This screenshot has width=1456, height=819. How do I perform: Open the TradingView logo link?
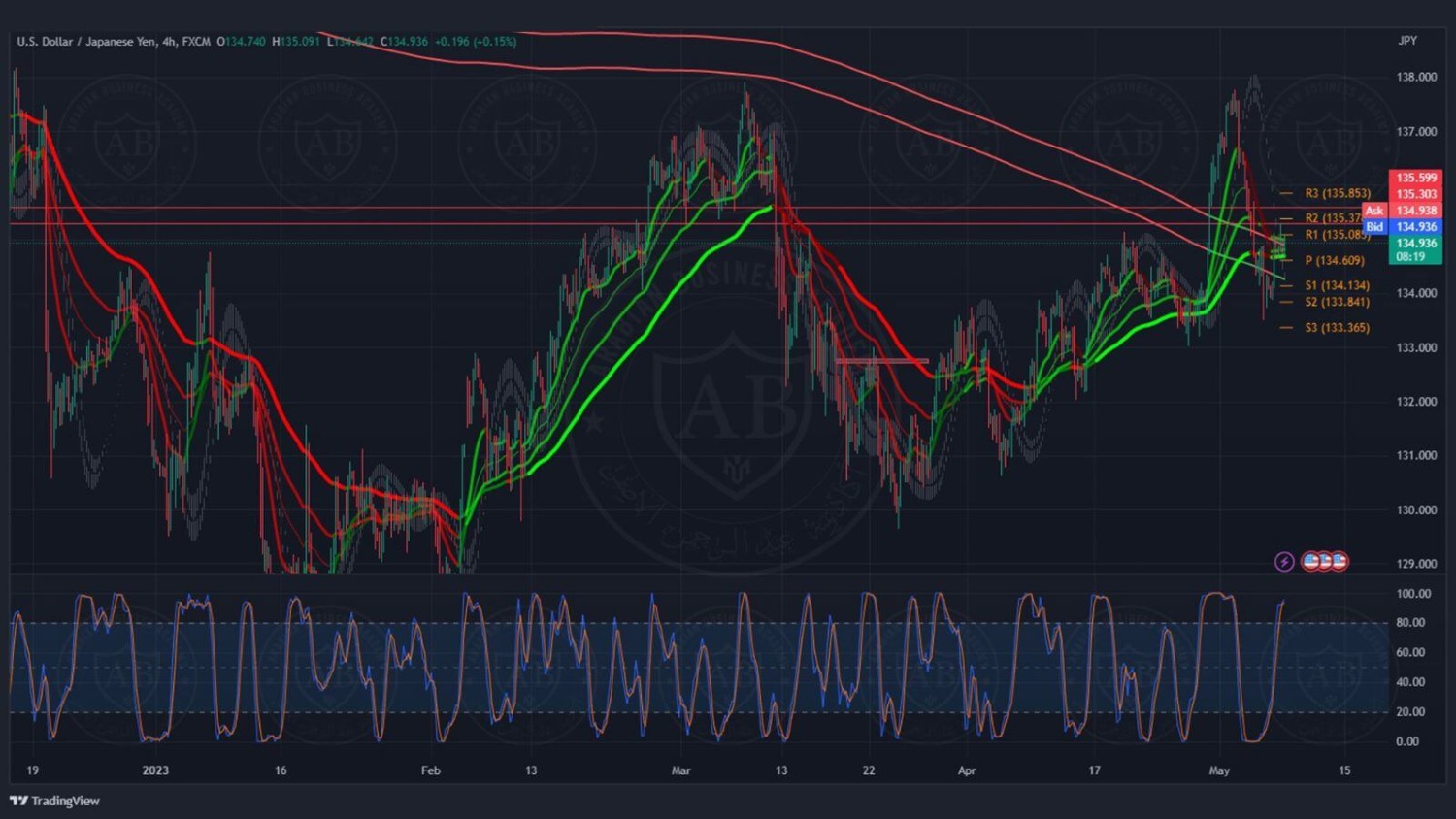coord(54,801)
